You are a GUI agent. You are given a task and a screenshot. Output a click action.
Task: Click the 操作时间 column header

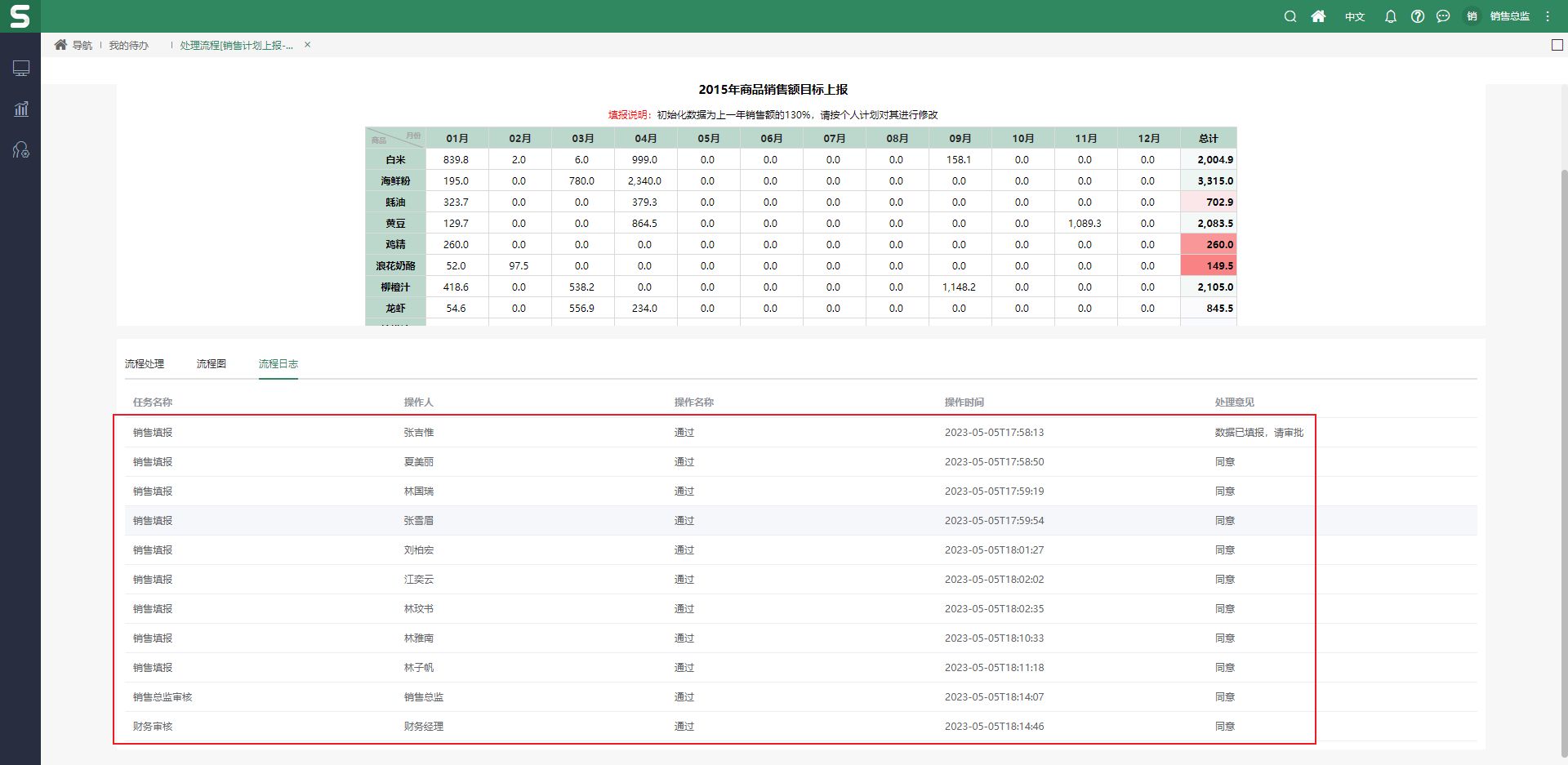[964, 403]
